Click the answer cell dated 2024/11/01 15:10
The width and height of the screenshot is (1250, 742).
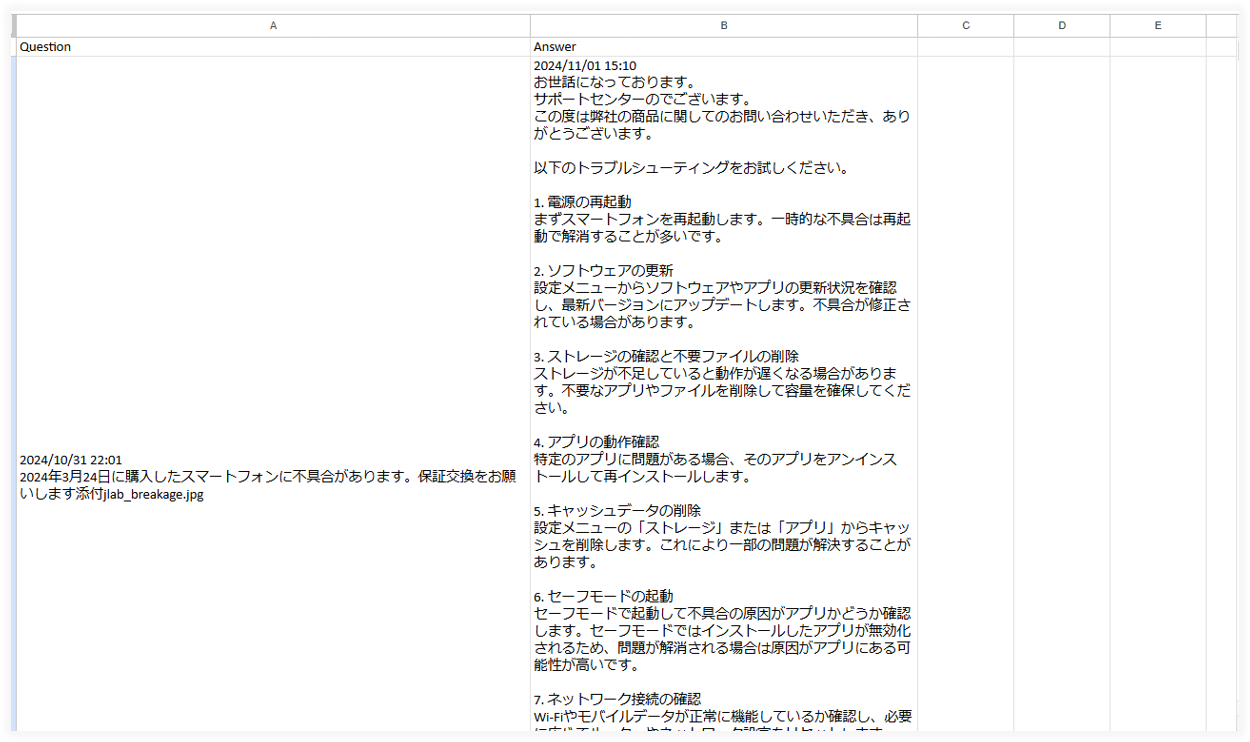[724, 394]
